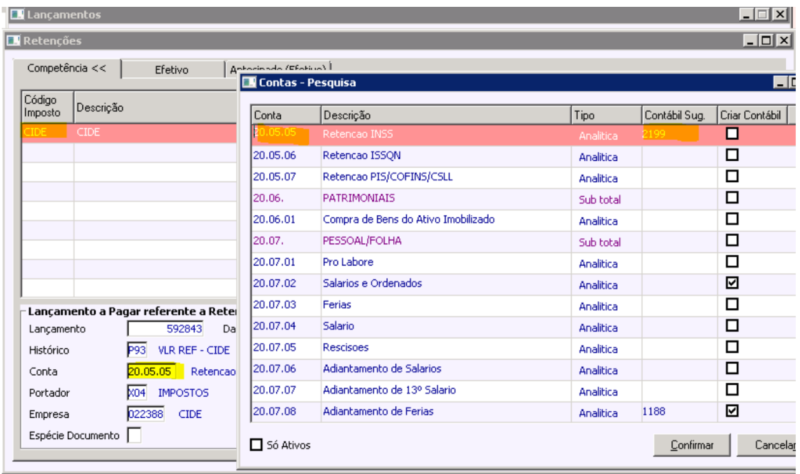The width and height of the screenshot is (800, 474).
Task: Click the Criar Contábil column header
Action: tap(752, 115)
